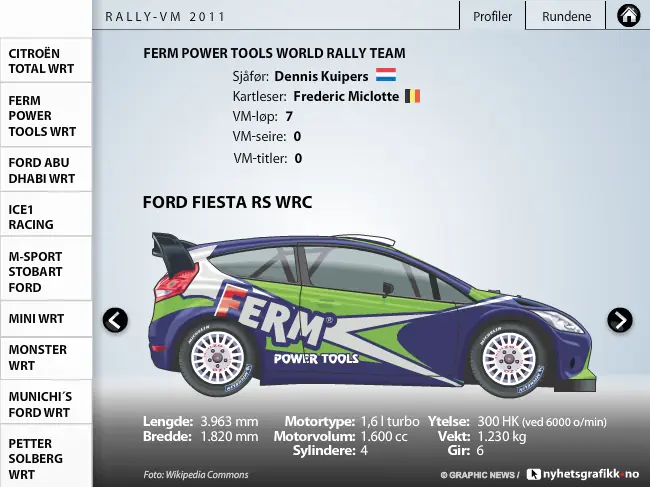Choose Ford Abu Dhabi WRT team
650x487 pixels.
[46, 170]
